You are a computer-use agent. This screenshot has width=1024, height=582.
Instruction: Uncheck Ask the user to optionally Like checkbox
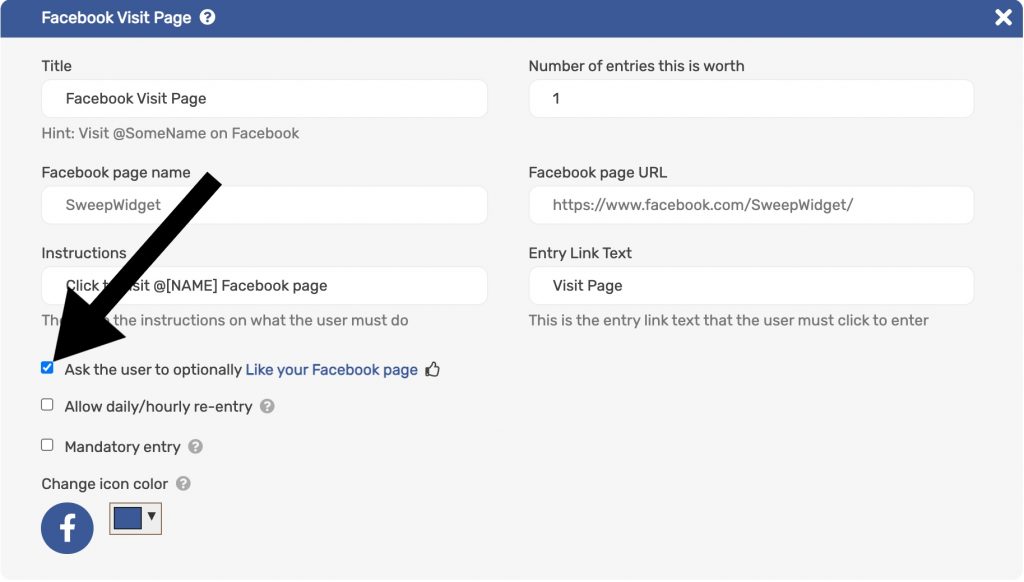pos(47,368)
